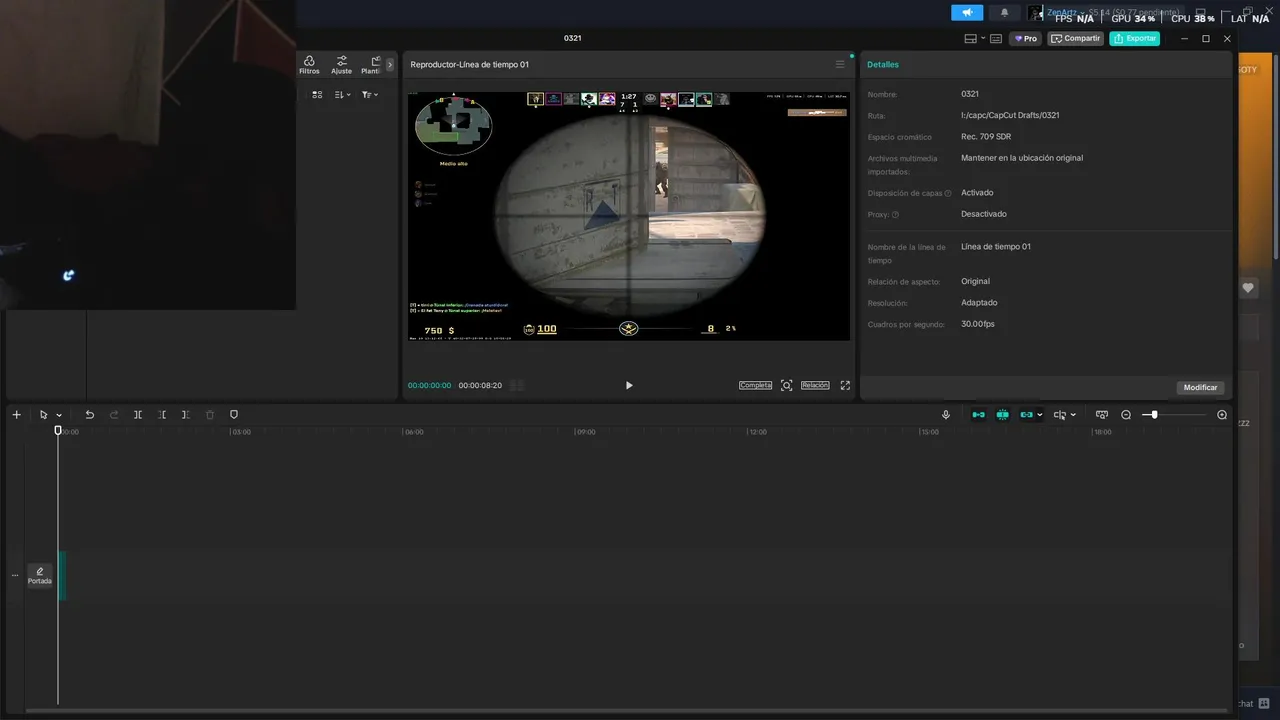Click the project path text in Detalles
The width and height of the screenshot is (1280, 720).
pos(1010,115)
